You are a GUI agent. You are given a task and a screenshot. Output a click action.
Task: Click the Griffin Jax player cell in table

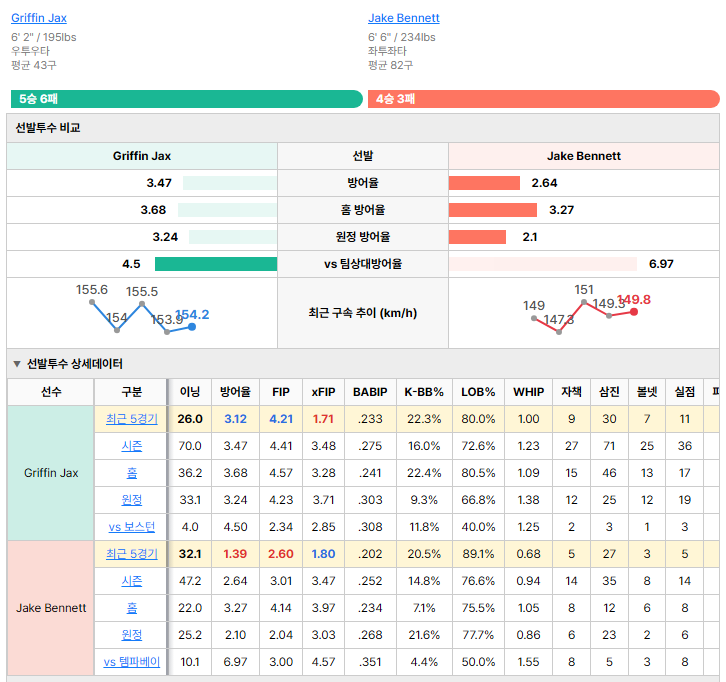[51, 473]
